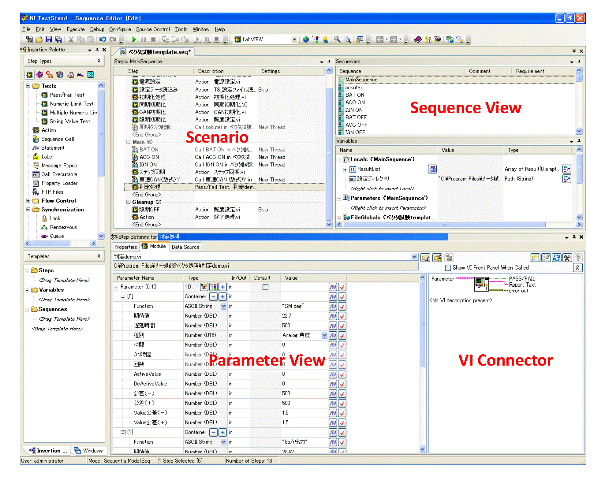Click the Open file toolbar icon
This screenshot has height=480, width=612.
(39, 39)
